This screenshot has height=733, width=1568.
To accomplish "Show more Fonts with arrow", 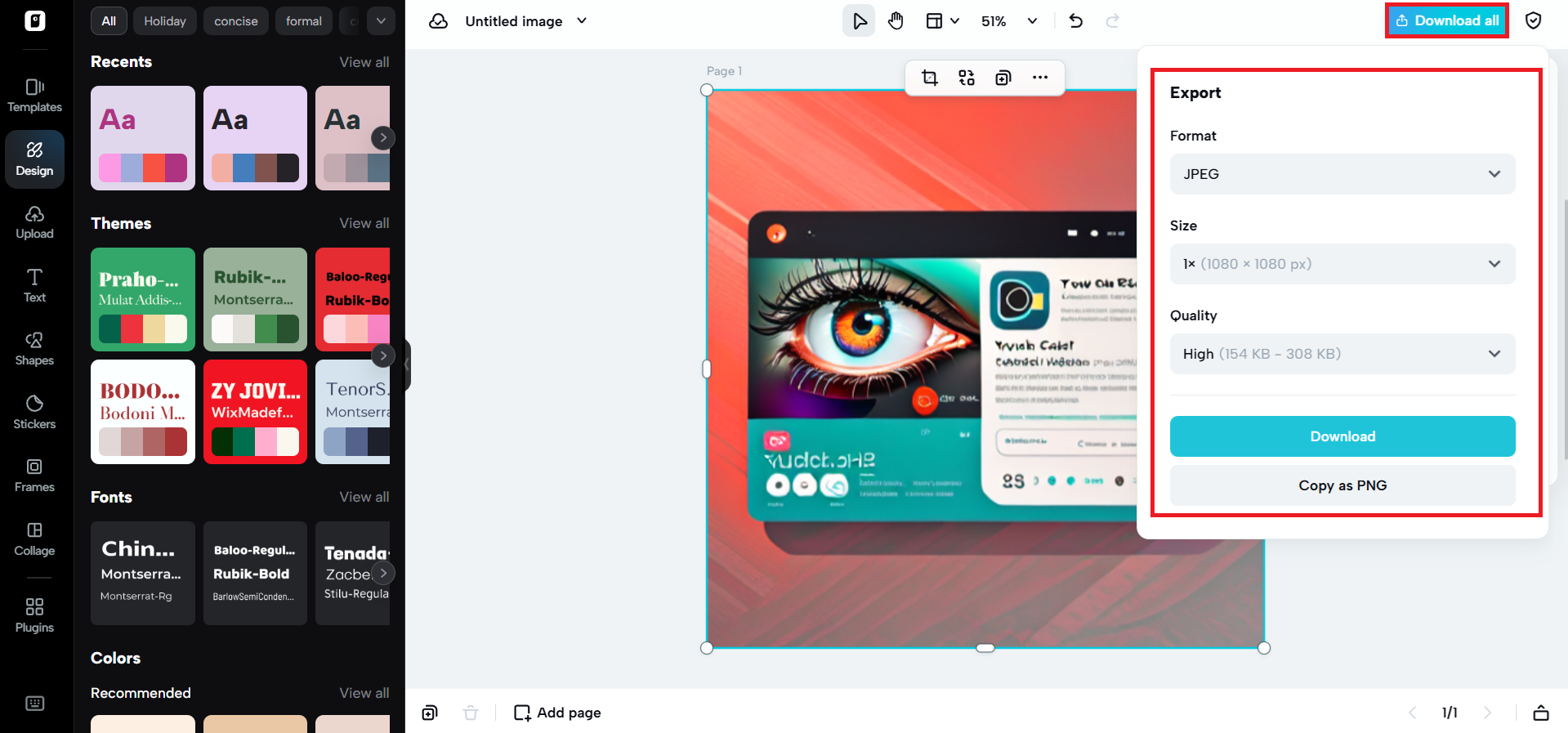I will click(x=382, y=573).
